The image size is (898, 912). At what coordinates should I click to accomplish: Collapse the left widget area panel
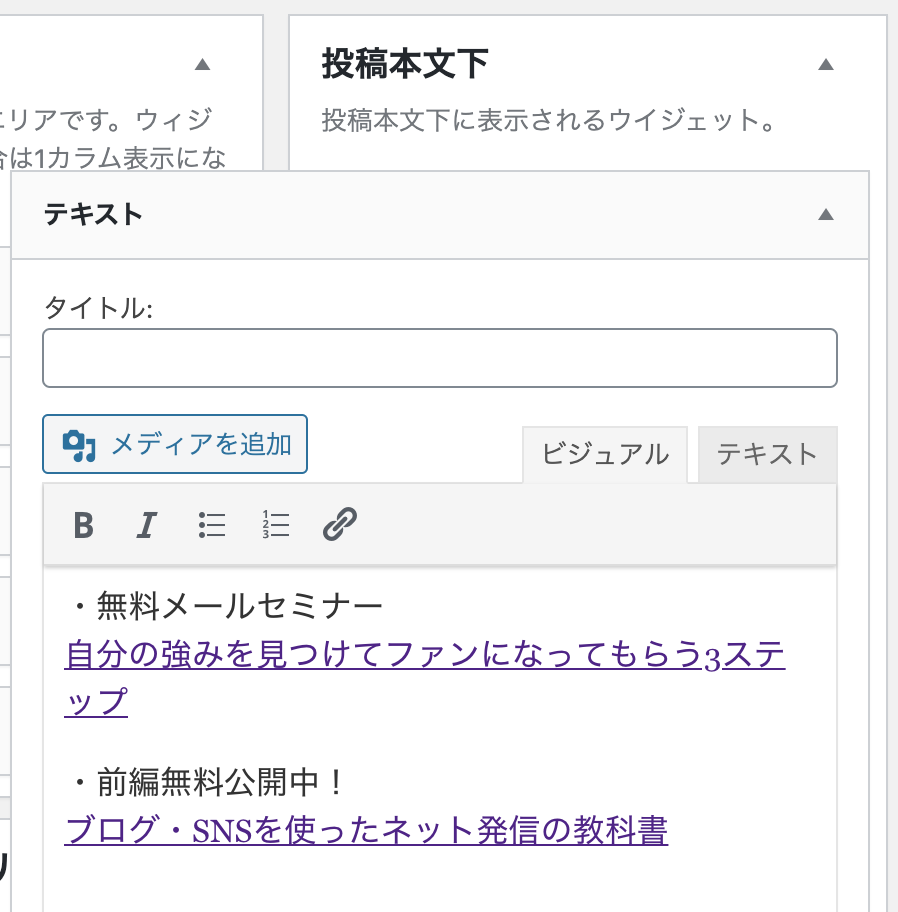pos(202,63)
